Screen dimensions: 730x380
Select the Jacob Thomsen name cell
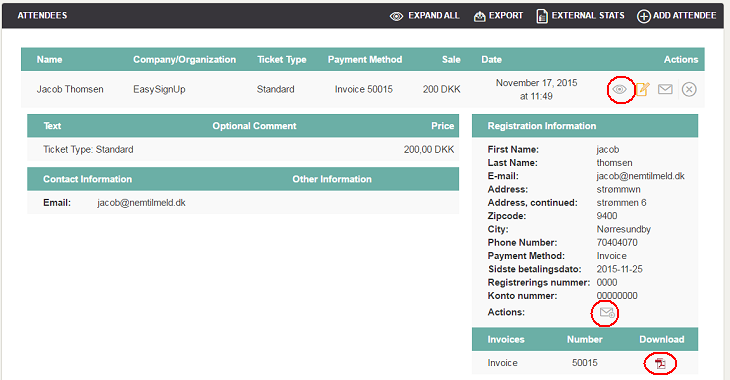[x=70, y=89]
